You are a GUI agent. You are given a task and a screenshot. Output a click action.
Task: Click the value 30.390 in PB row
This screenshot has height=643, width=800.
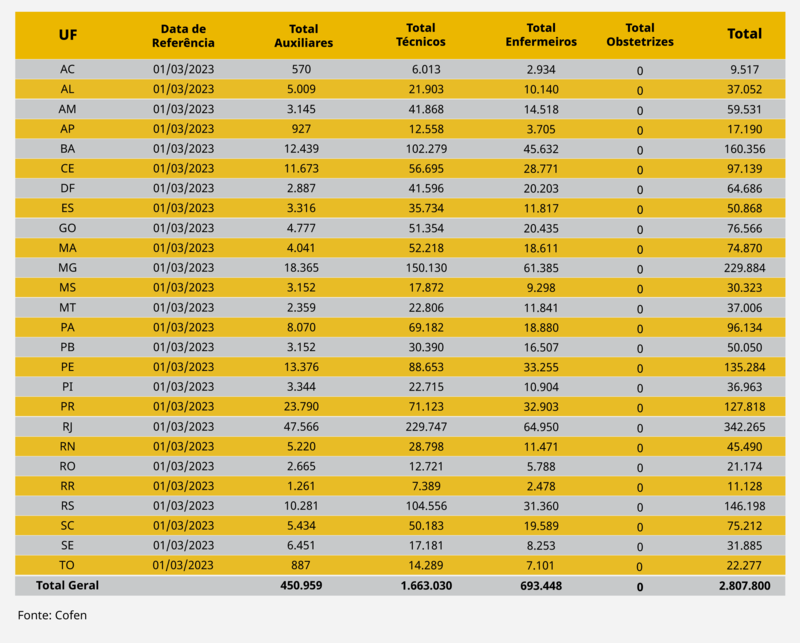[x=426, y=347]
